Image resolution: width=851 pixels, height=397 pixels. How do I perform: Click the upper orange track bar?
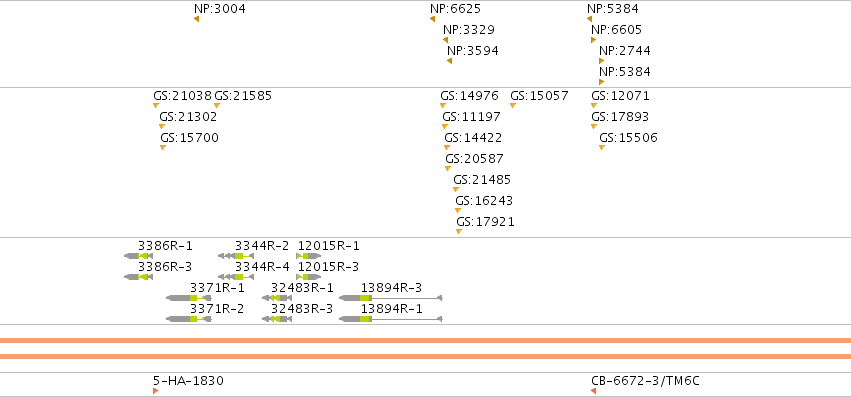426,341
